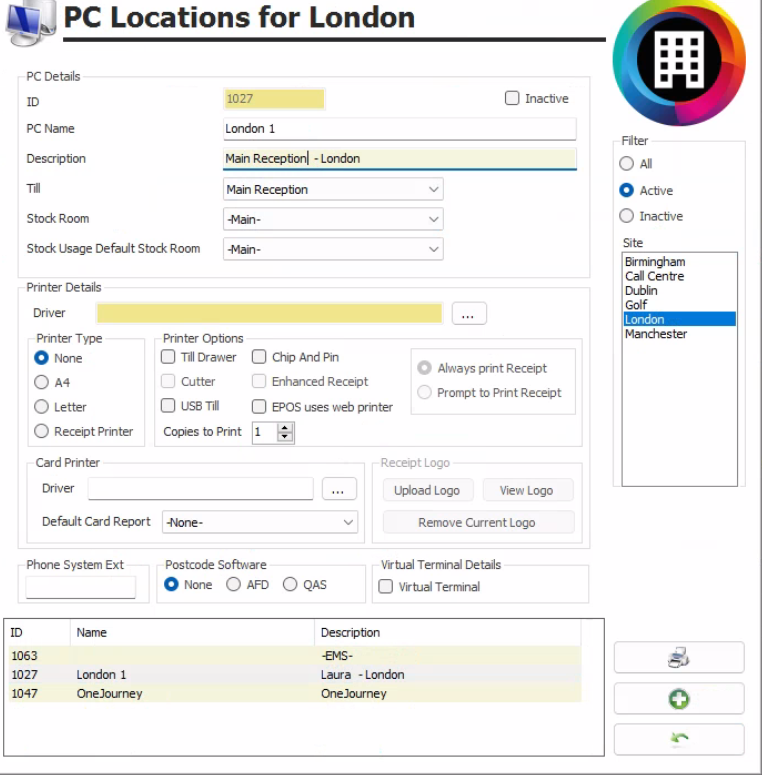Click the View Logo button
Image resolution: width=762 pixels, height=775 pixels.
tap(527, 490)
